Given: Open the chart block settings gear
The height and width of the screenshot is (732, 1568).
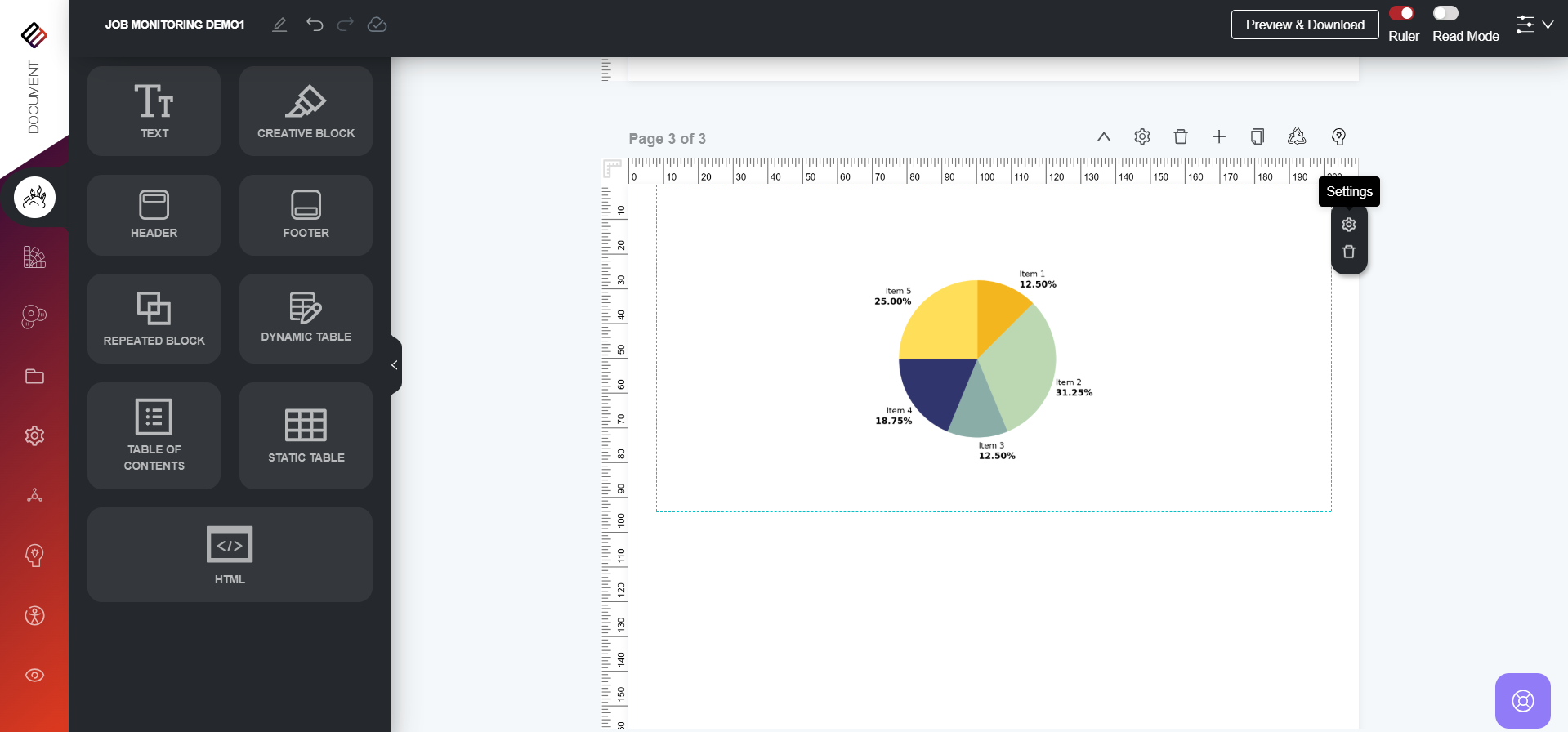Looking at the screenshot, I should [x=1349, y=225].
